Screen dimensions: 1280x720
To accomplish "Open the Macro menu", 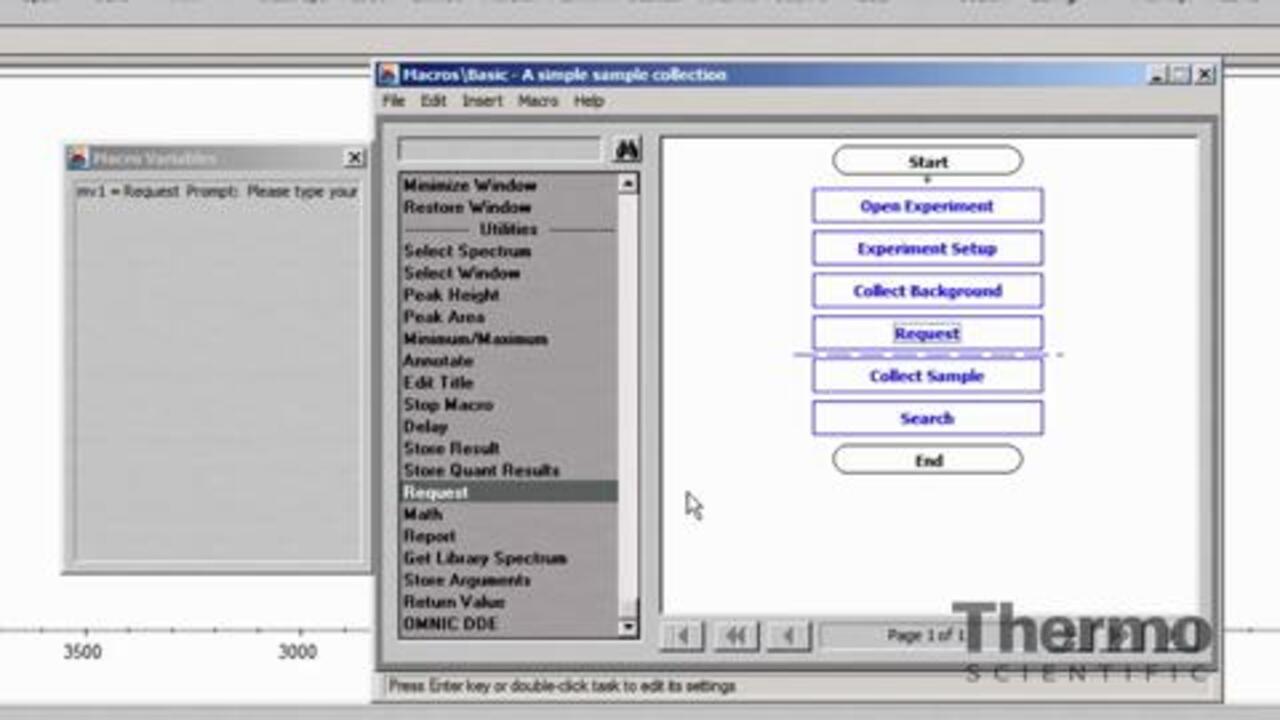I will point(537,101).
